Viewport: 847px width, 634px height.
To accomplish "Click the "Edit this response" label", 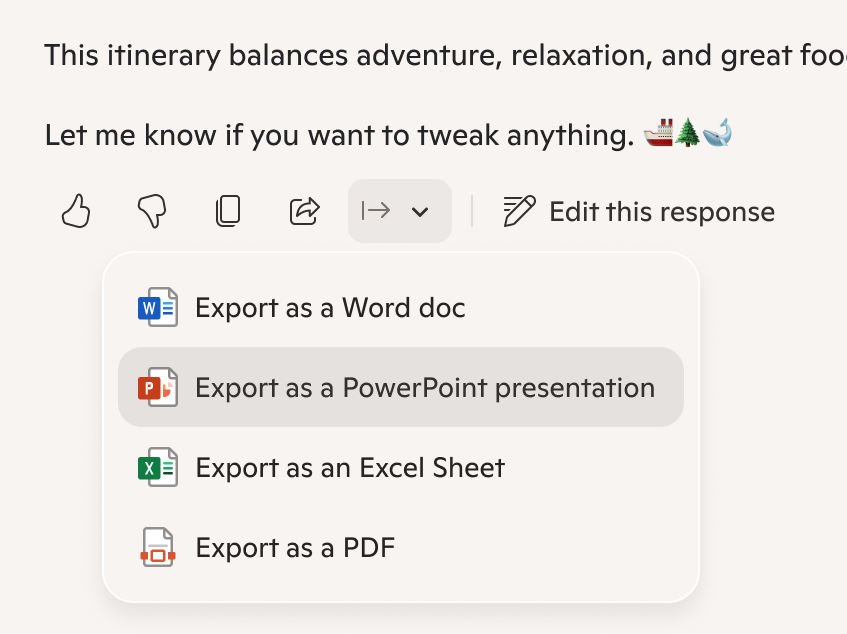I will [662, 212].
